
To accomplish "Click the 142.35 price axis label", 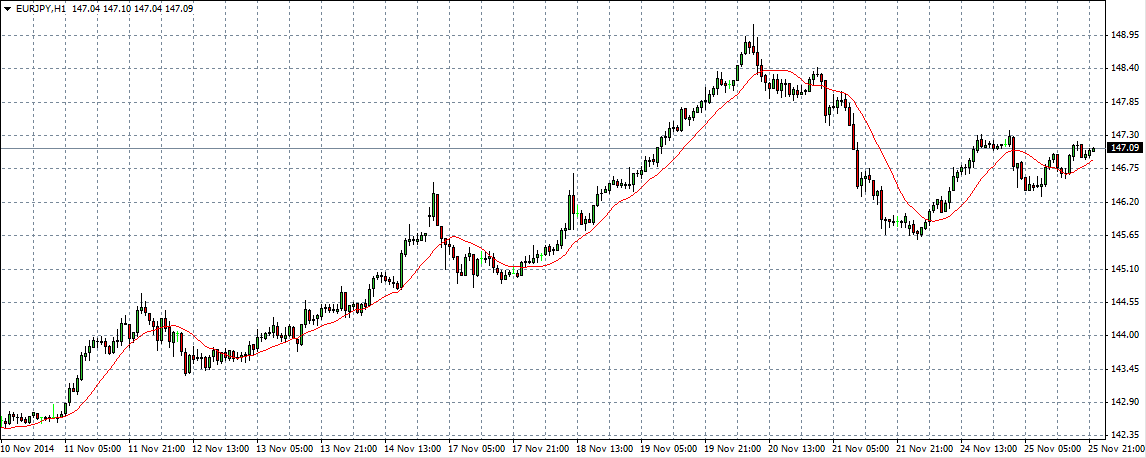I will pos(1125,435).
